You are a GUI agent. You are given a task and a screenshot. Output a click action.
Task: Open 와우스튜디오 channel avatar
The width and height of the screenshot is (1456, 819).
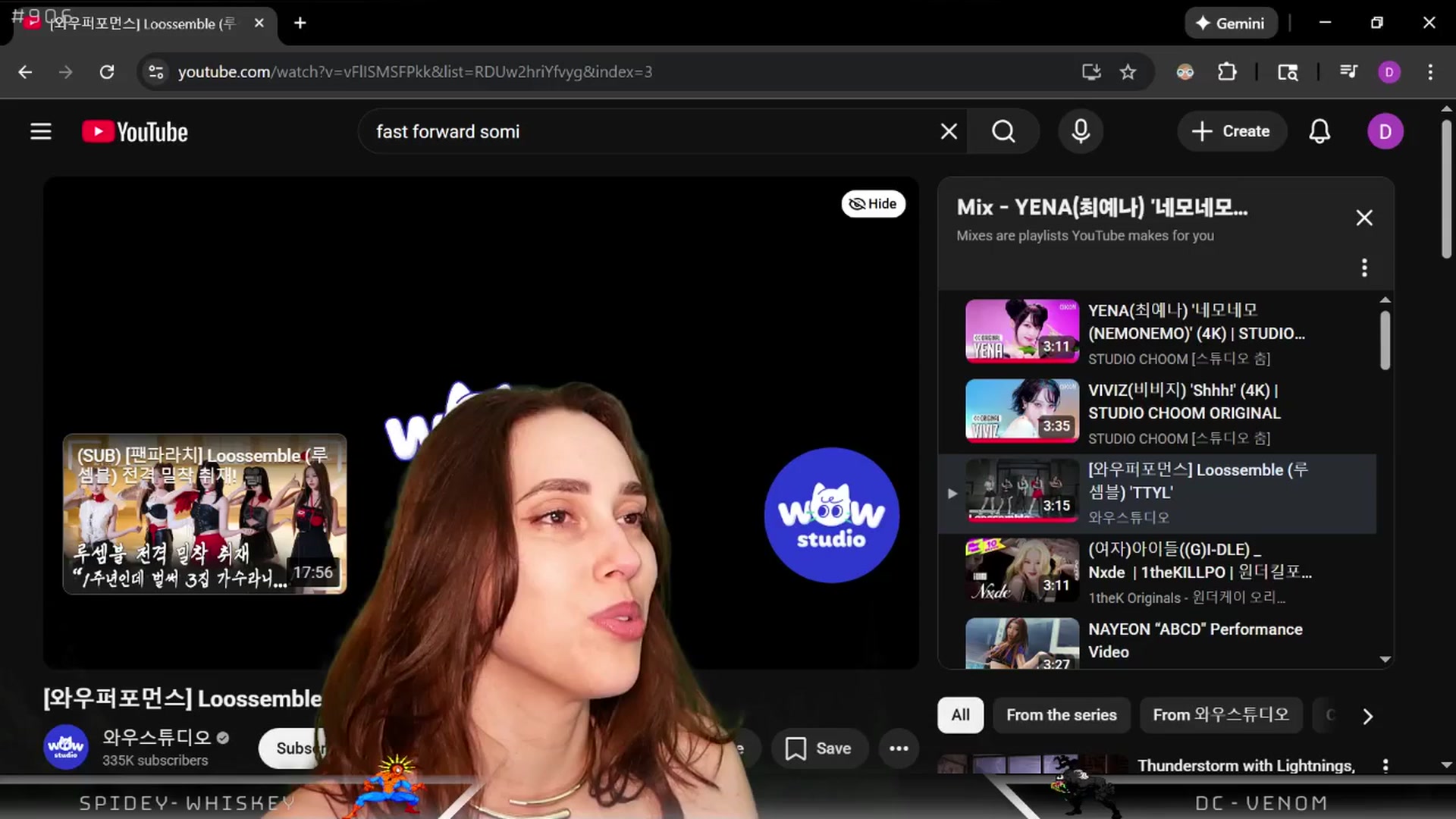pos(65,747)
